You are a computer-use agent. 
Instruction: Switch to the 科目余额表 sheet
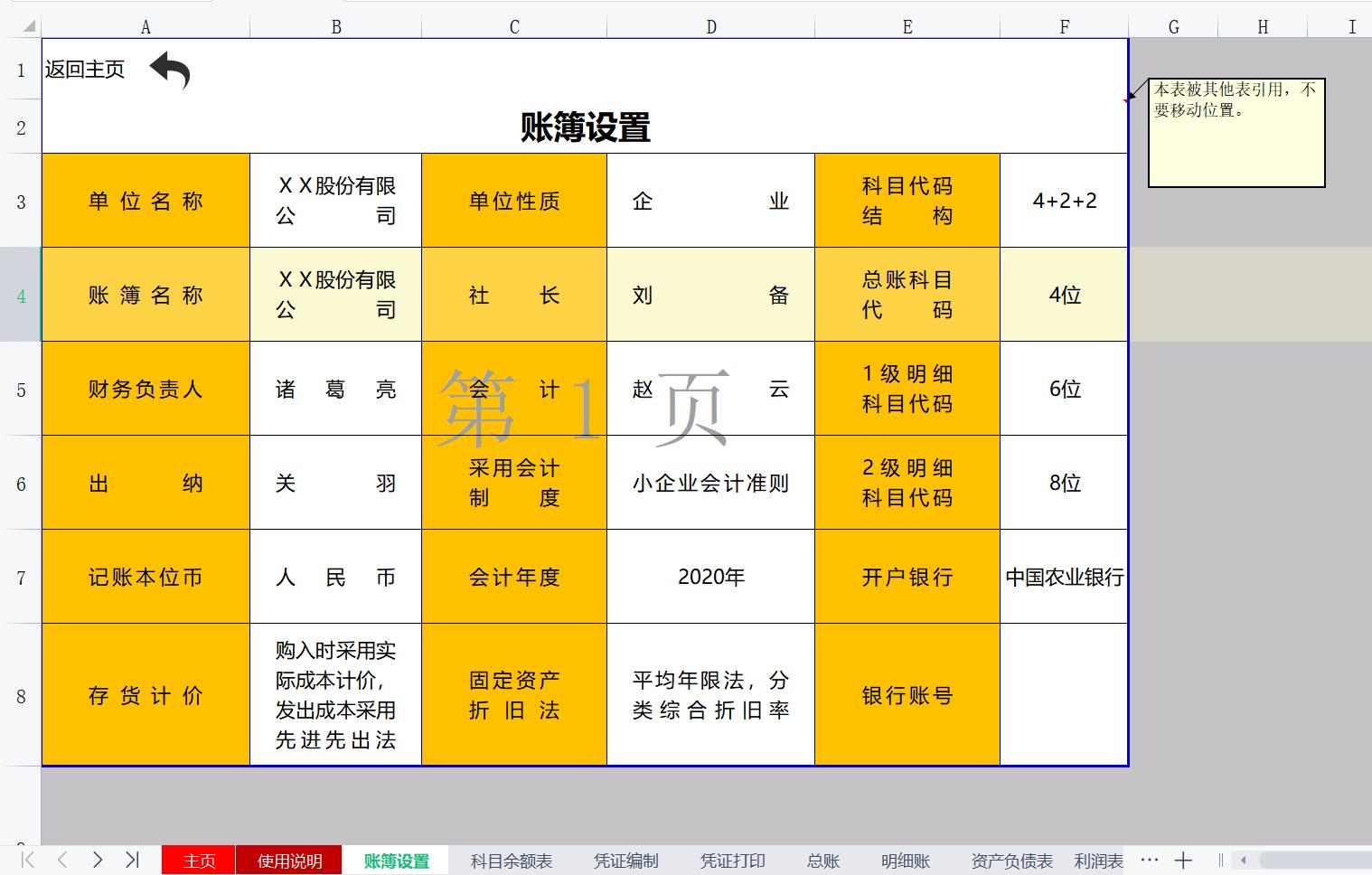pos(511,861)
